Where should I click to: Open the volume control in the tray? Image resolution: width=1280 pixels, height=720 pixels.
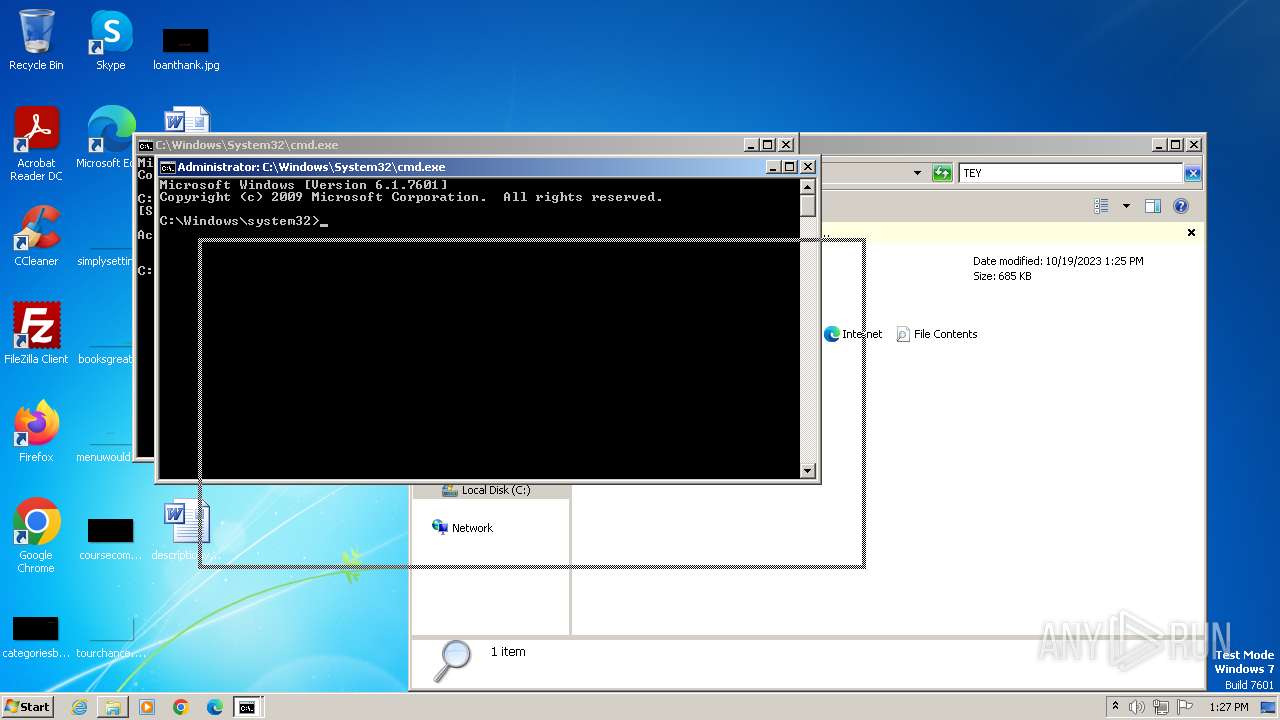1137,707
